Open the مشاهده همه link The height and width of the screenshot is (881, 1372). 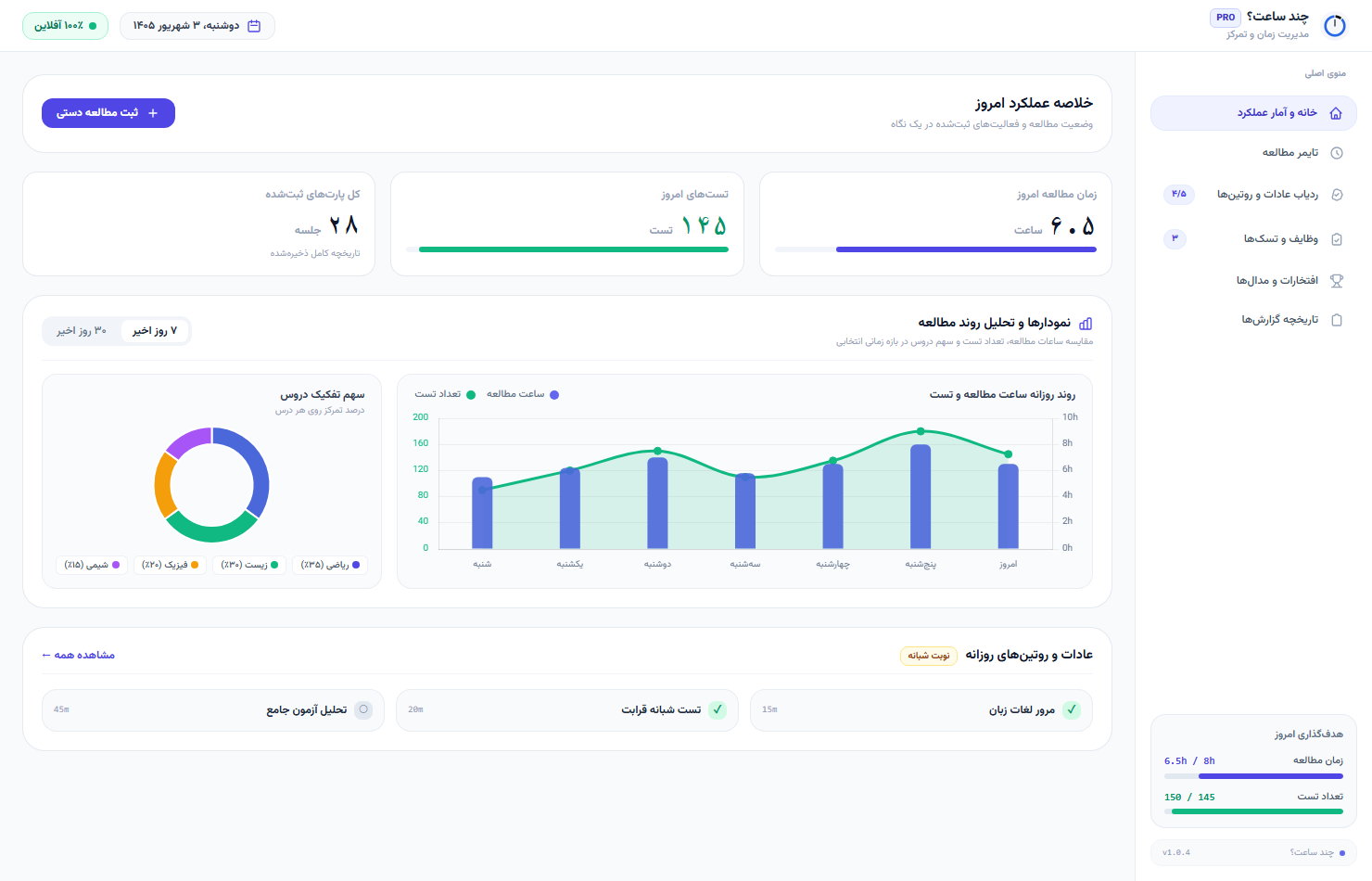(x=79, y=656)
